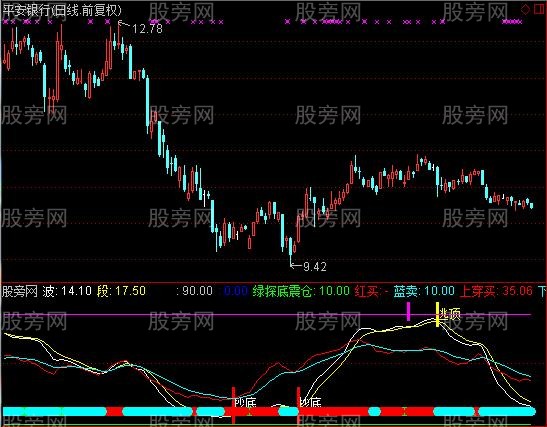Click the magenta vertical signal marker
Screen dimensions: 547x427
[409, 312]
